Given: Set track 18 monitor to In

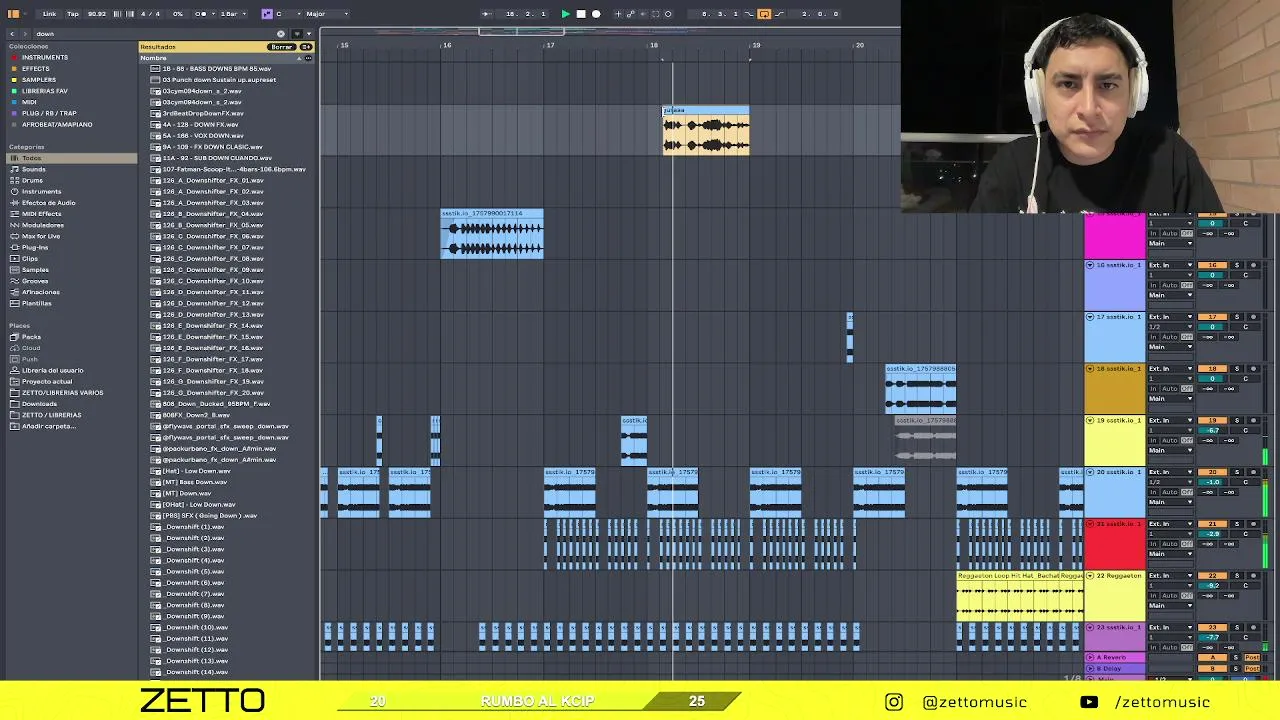Looking at the screenshot, I should coord(1153,389).
